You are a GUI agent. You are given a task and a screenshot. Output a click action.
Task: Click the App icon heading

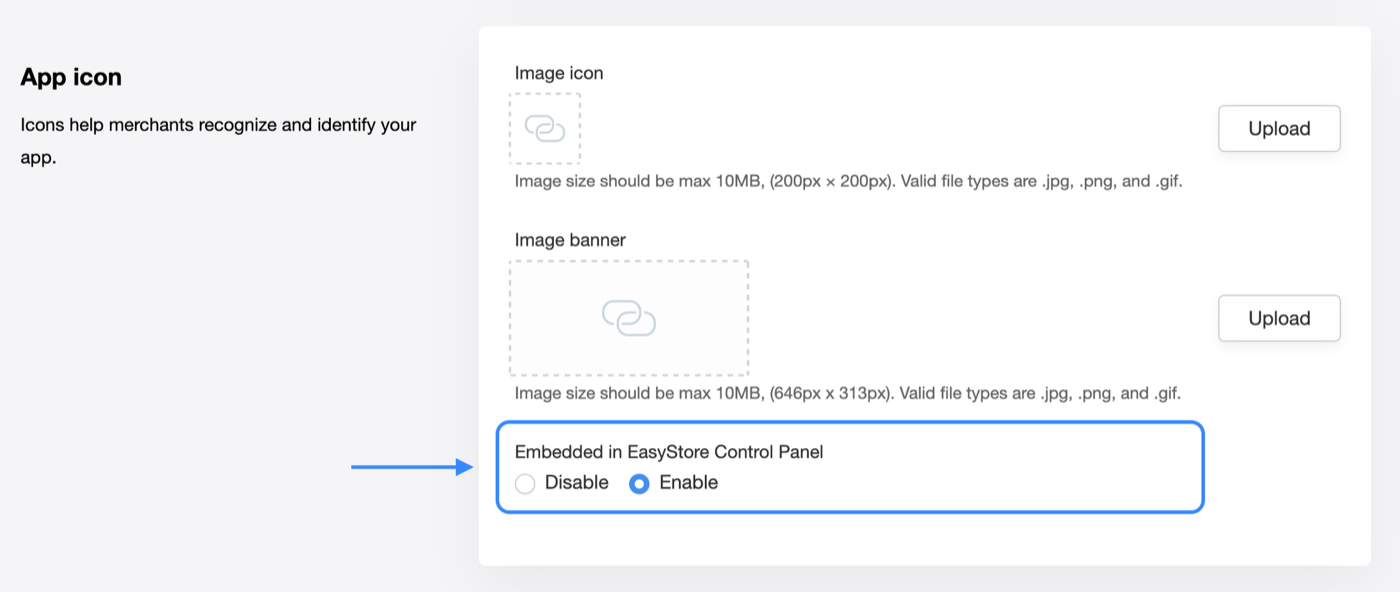(71, 78)
